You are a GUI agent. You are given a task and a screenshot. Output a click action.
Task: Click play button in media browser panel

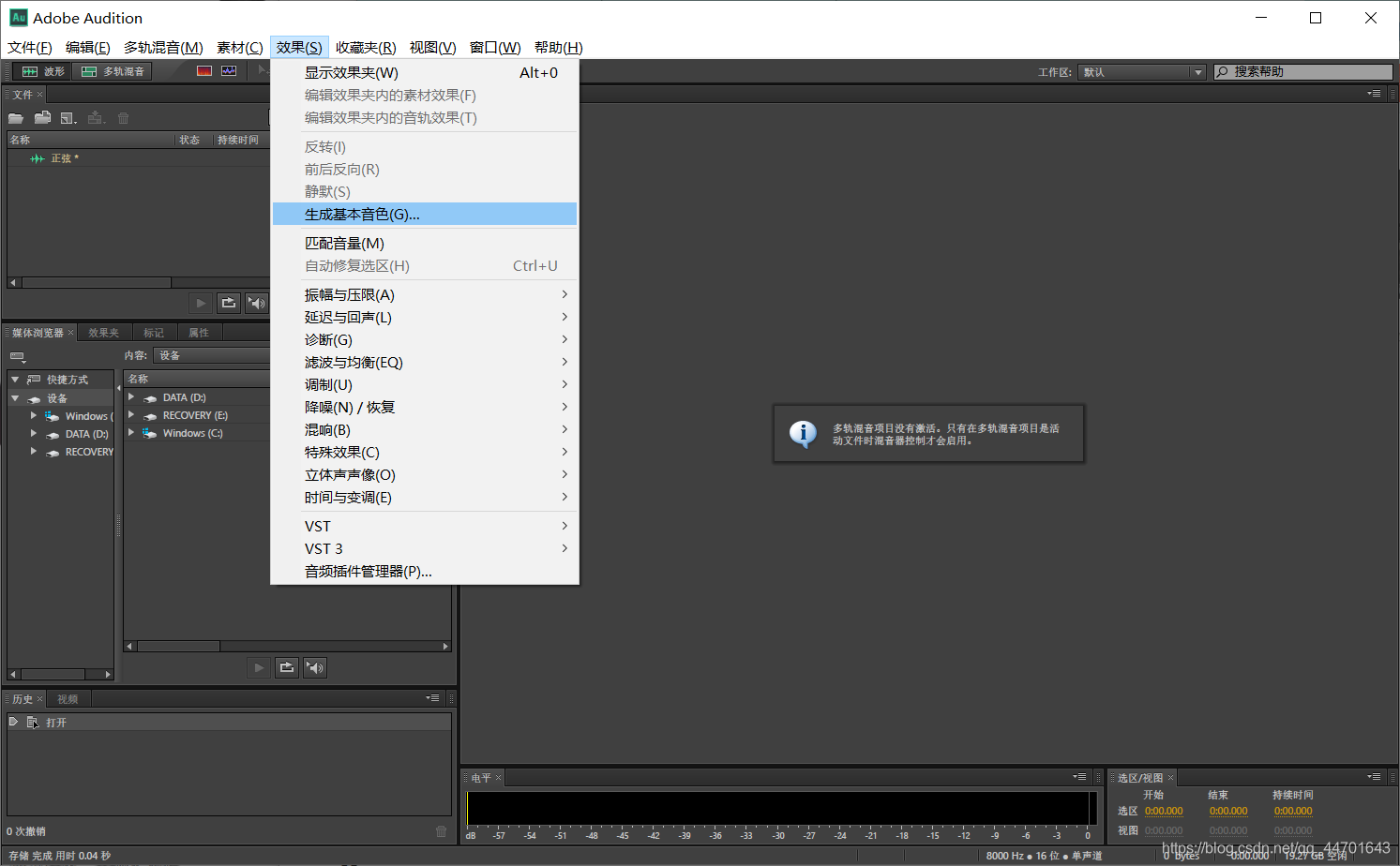pos(259,667)
